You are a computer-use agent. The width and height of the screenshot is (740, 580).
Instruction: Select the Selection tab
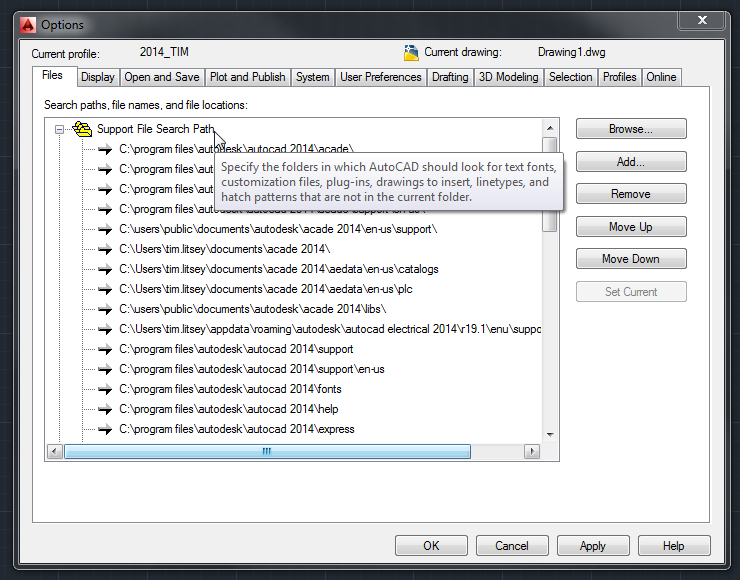pos(571,77)
